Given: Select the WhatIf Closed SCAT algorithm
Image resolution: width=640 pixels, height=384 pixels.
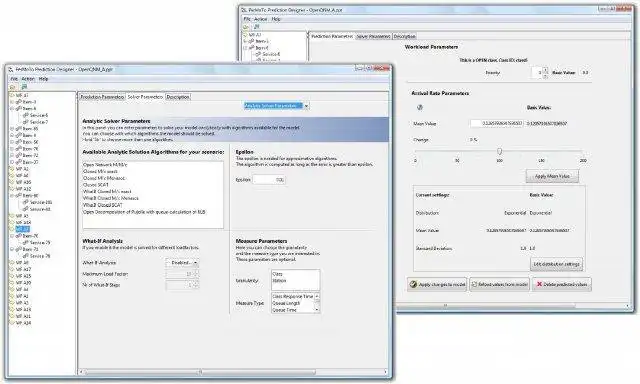Looking at the screenshot, I should pos(102,205).
